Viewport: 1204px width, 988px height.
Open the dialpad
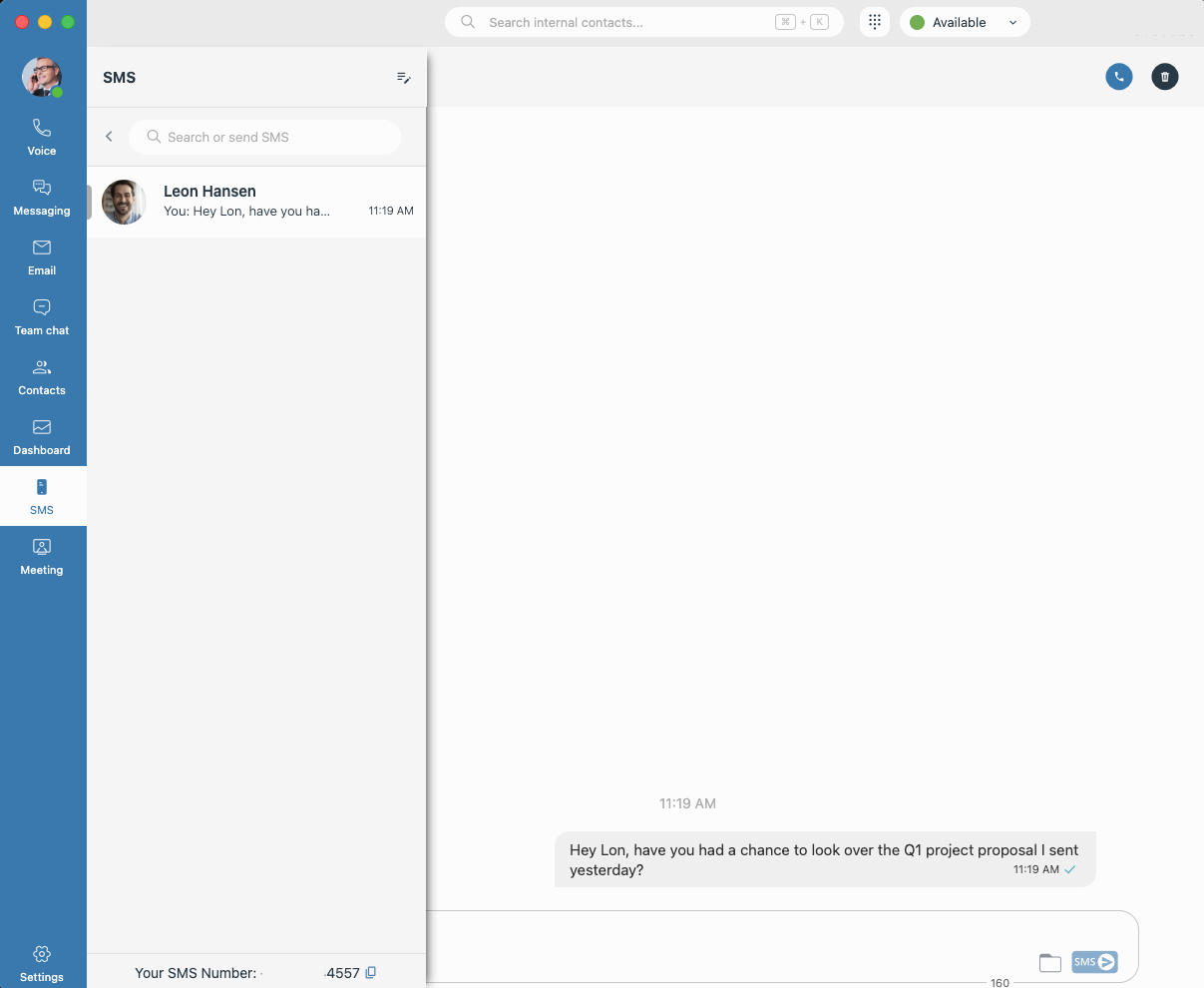tap(874, 21)
